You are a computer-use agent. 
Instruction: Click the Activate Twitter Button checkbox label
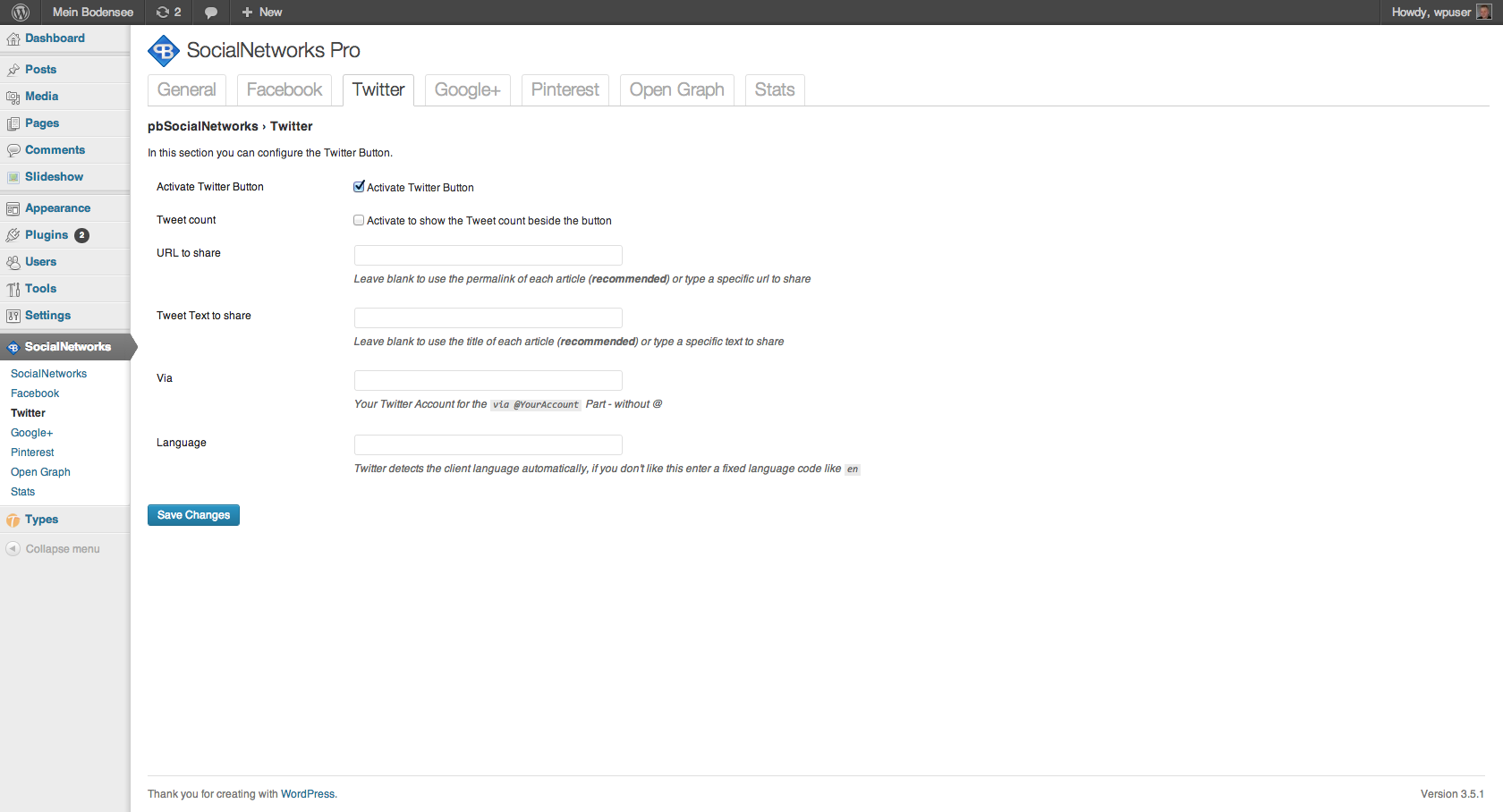point(420,188)
